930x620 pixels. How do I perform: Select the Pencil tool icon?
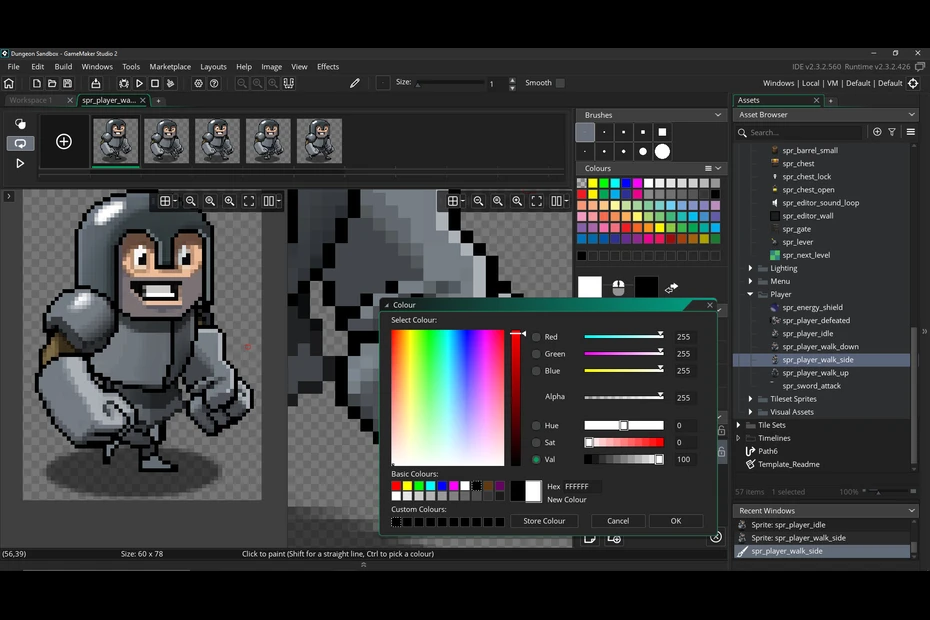pyautogui.click(x=355, y=84)
